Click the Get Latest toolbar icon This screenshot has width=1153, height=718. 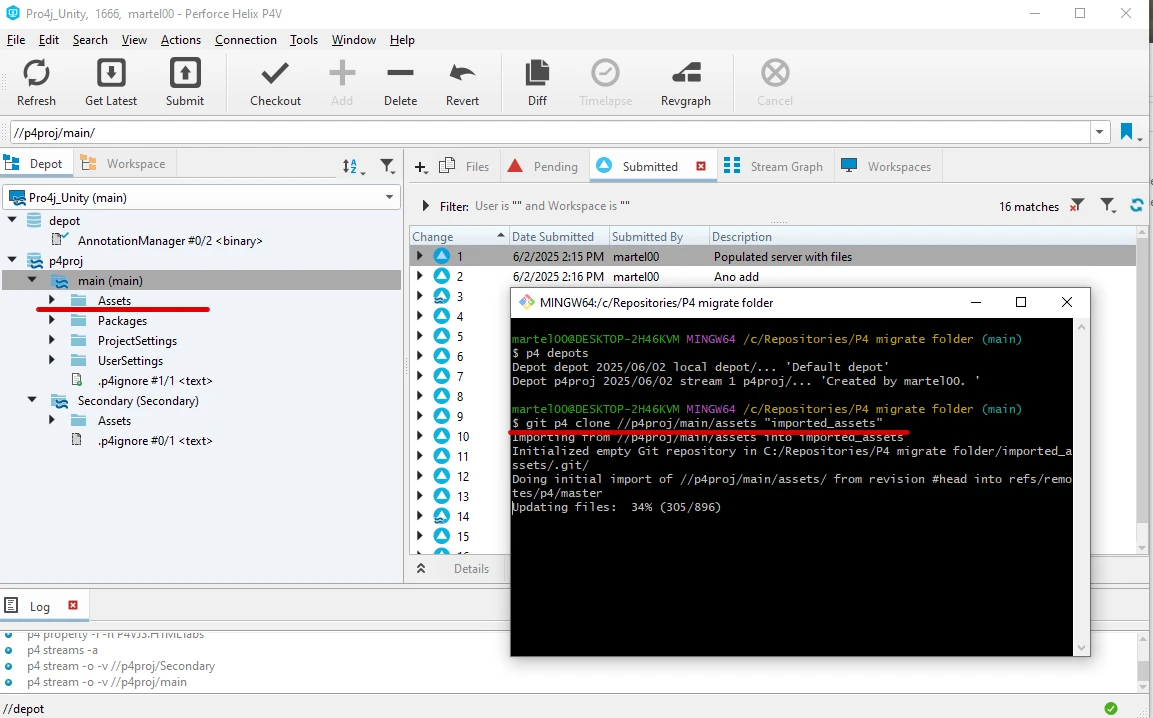point(111,74)
